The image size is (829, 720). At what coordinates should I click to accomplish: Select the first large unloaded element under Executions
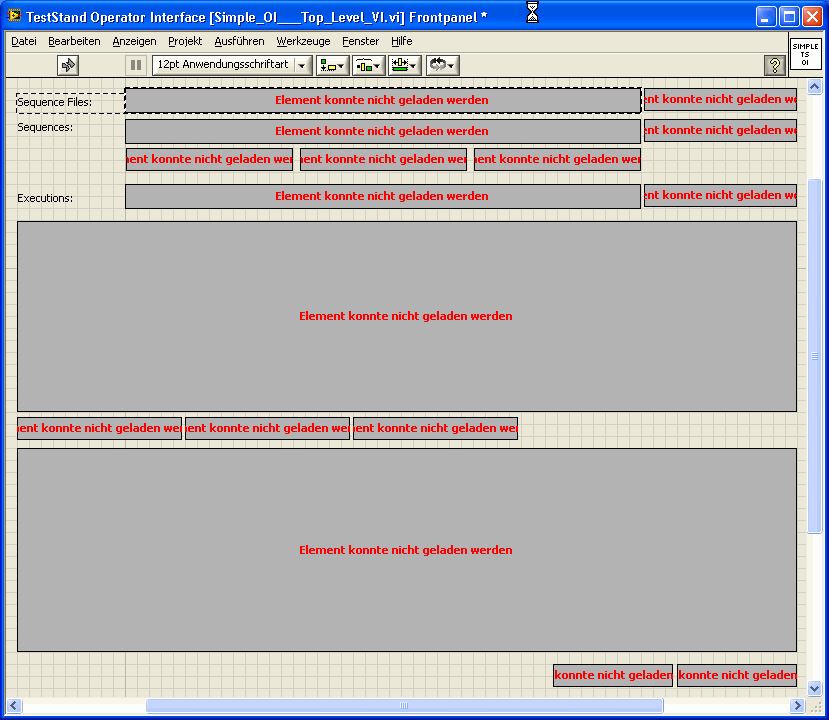click(x=407, y=316)
